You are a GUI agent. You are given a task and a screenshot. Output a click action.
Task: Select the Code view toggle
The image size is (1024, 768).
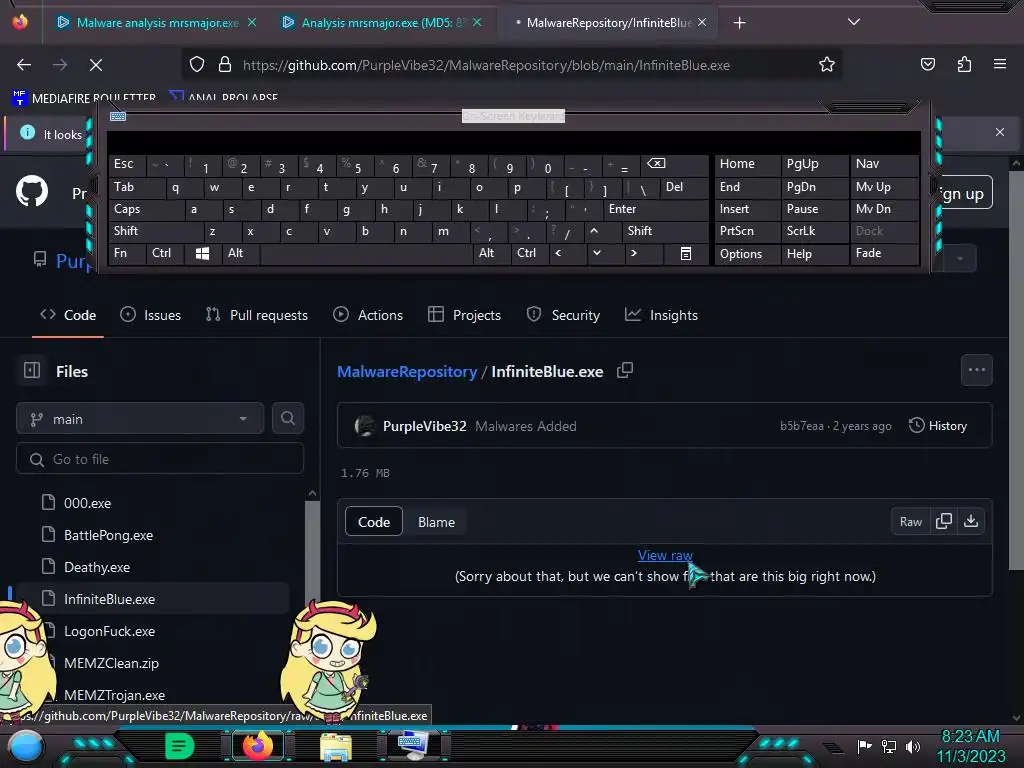pos(374,522)
